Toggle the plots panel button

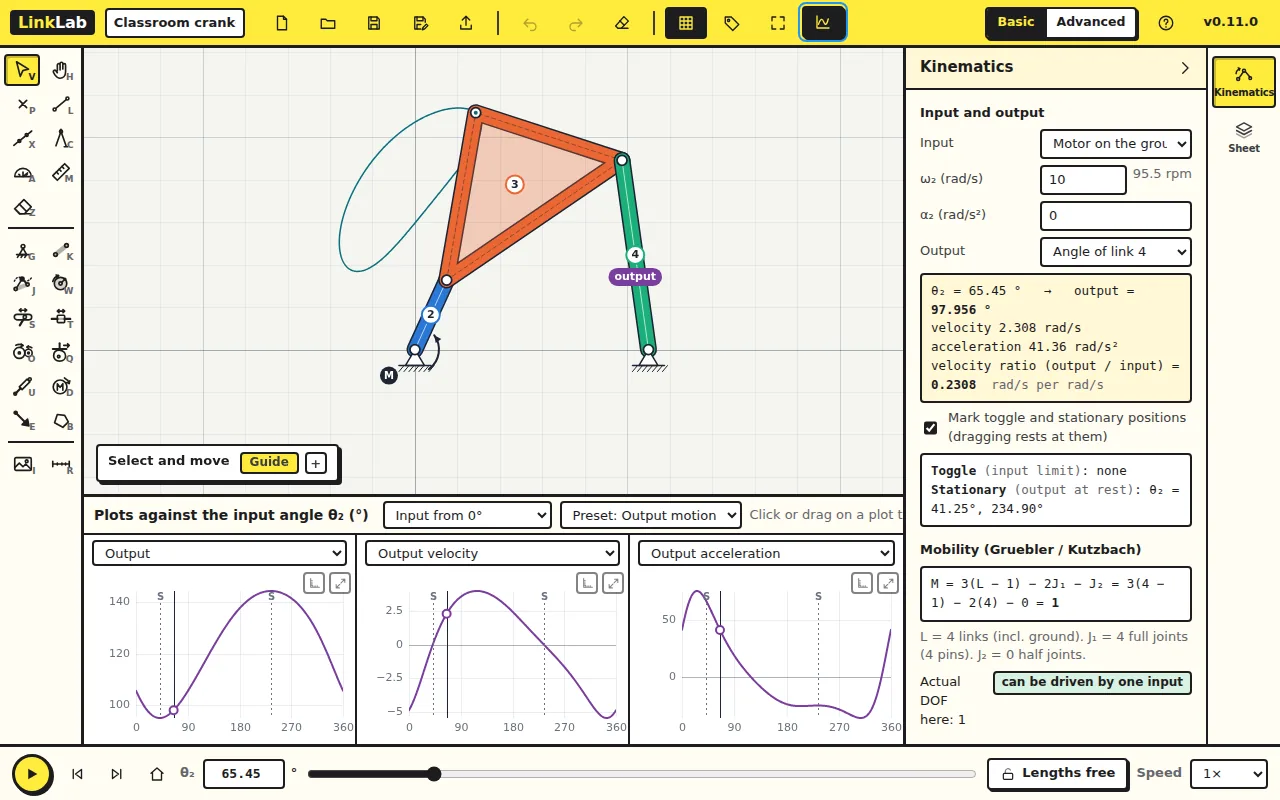click(823, 23)
